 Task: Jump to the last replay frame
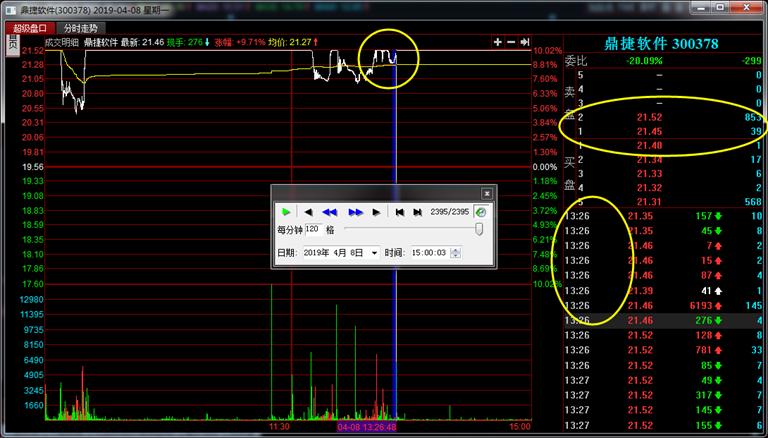point(418,212)
